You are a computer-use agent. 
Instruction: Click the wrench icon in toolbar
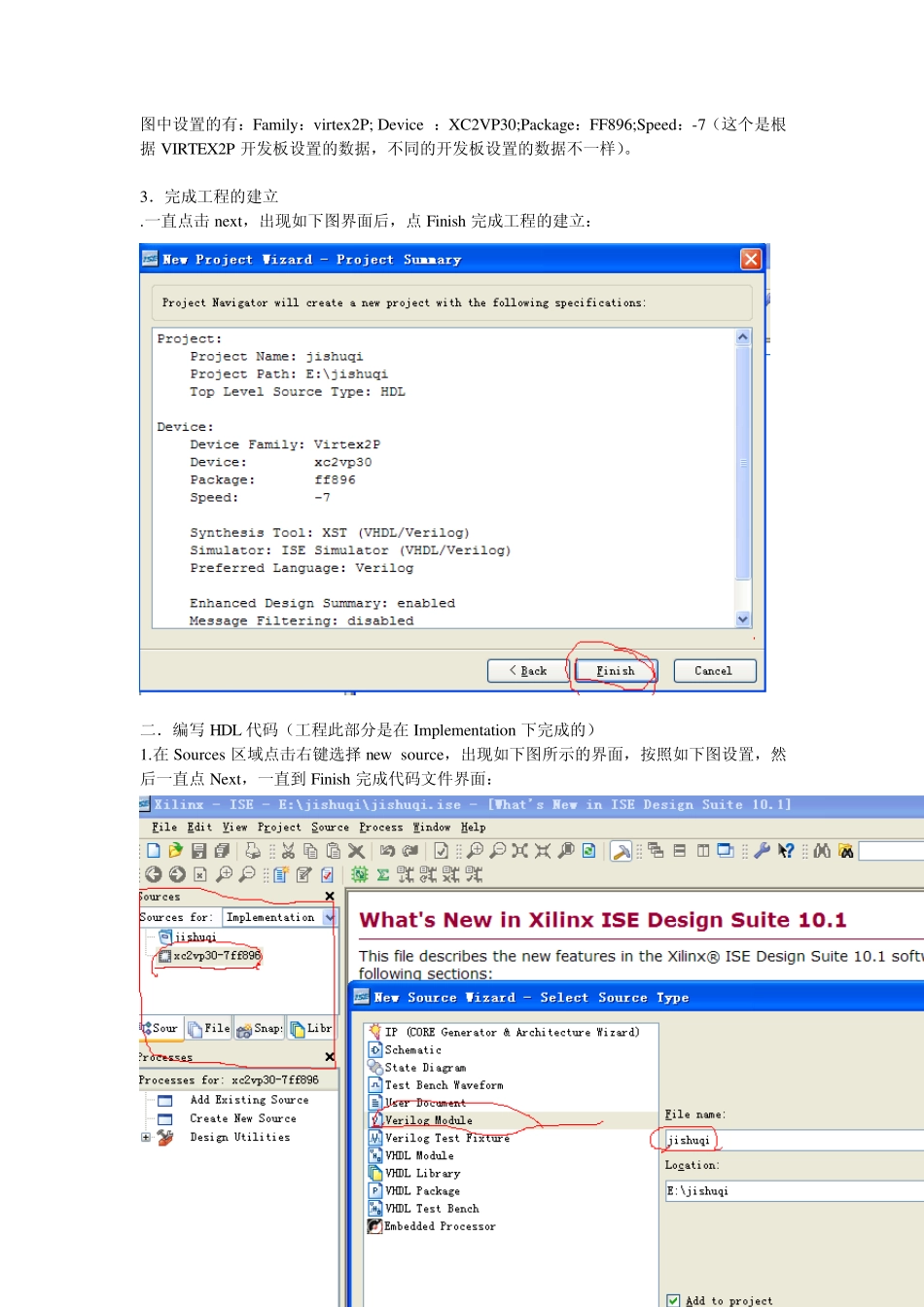point(763,851)
